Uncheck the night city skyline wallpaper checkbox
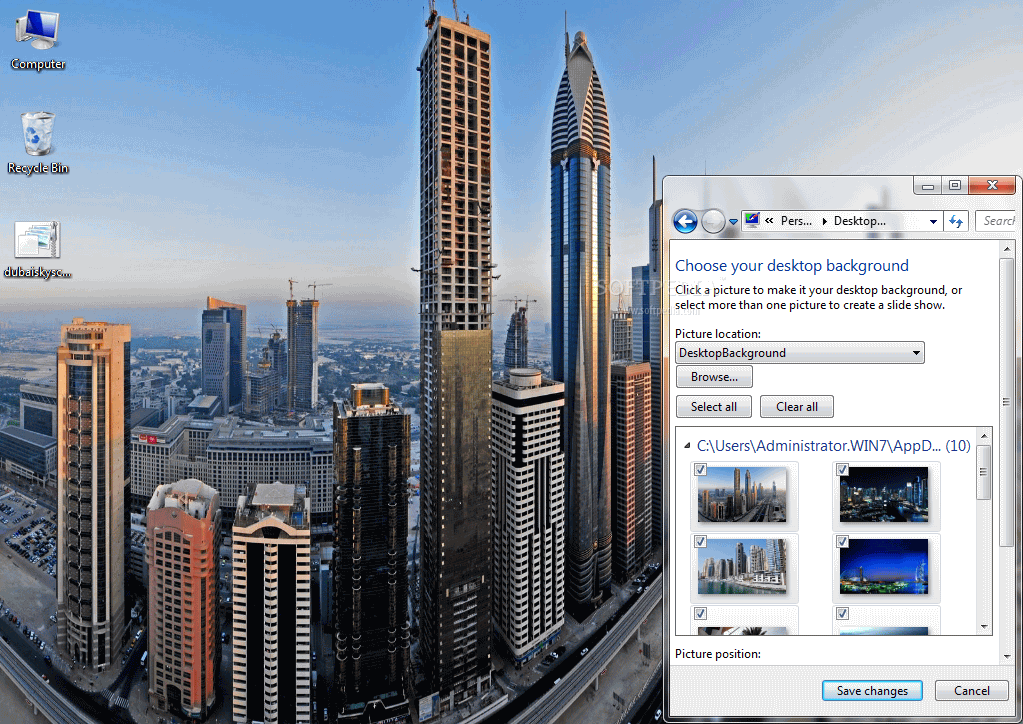The width and height of the screenshot is (1023, 724). 842,470
